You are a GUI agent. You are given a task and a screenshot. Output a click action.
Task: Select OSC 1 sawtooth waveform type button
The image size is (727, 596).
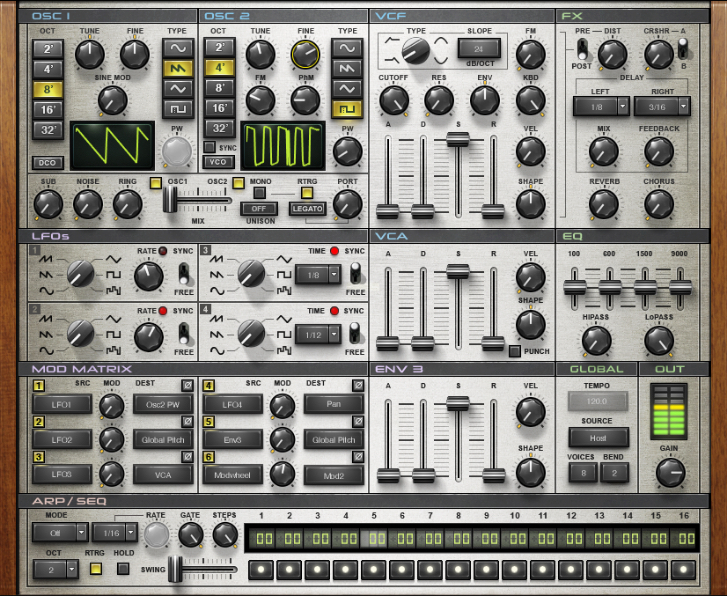(178, 68)
